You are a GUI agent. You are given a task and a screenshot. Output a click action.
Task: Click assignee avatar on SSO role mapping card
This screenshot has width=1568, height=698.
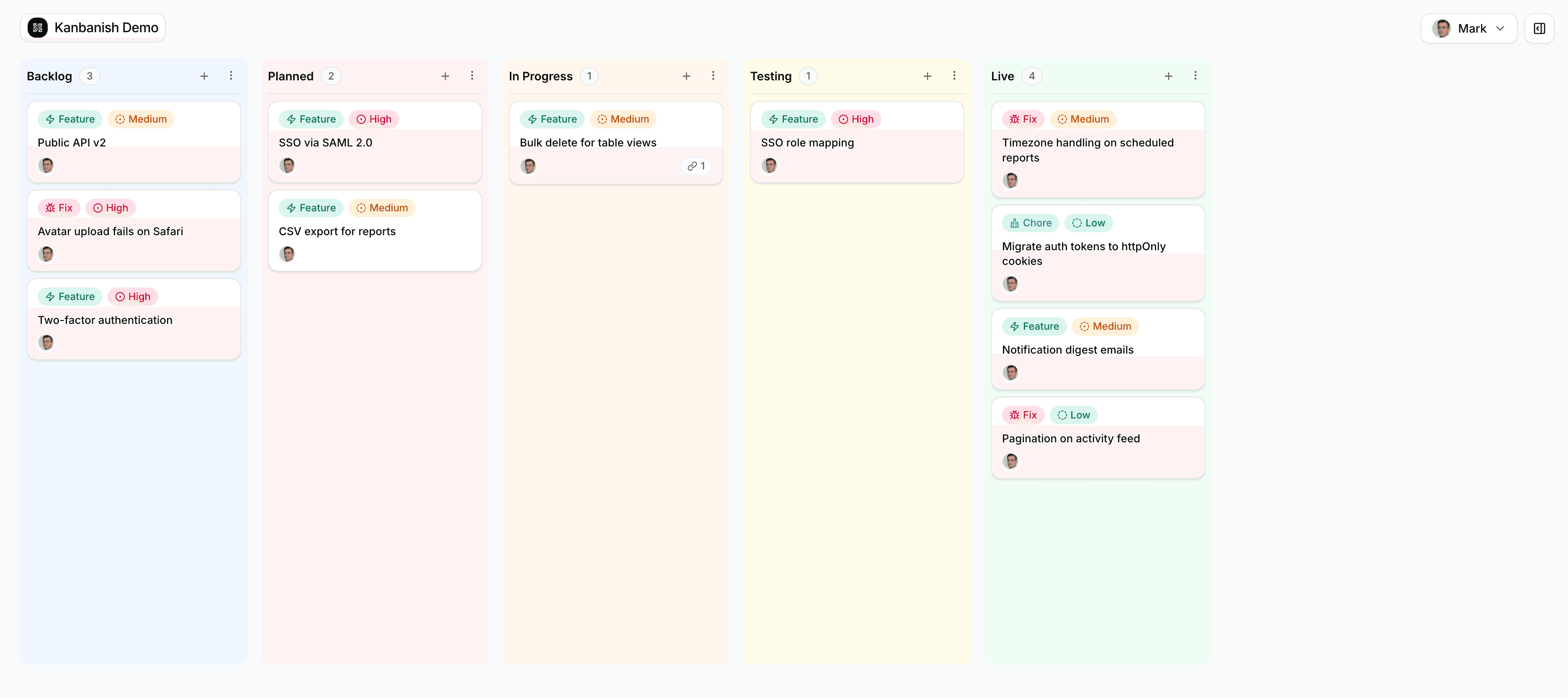(769, 165)
